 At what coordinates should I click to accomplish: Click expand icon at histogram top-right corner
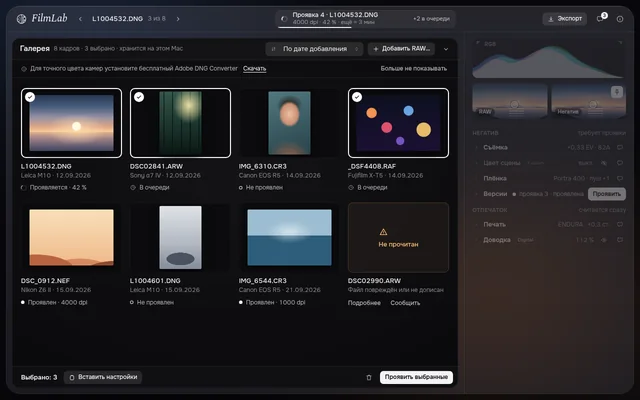tap(620, 42)
